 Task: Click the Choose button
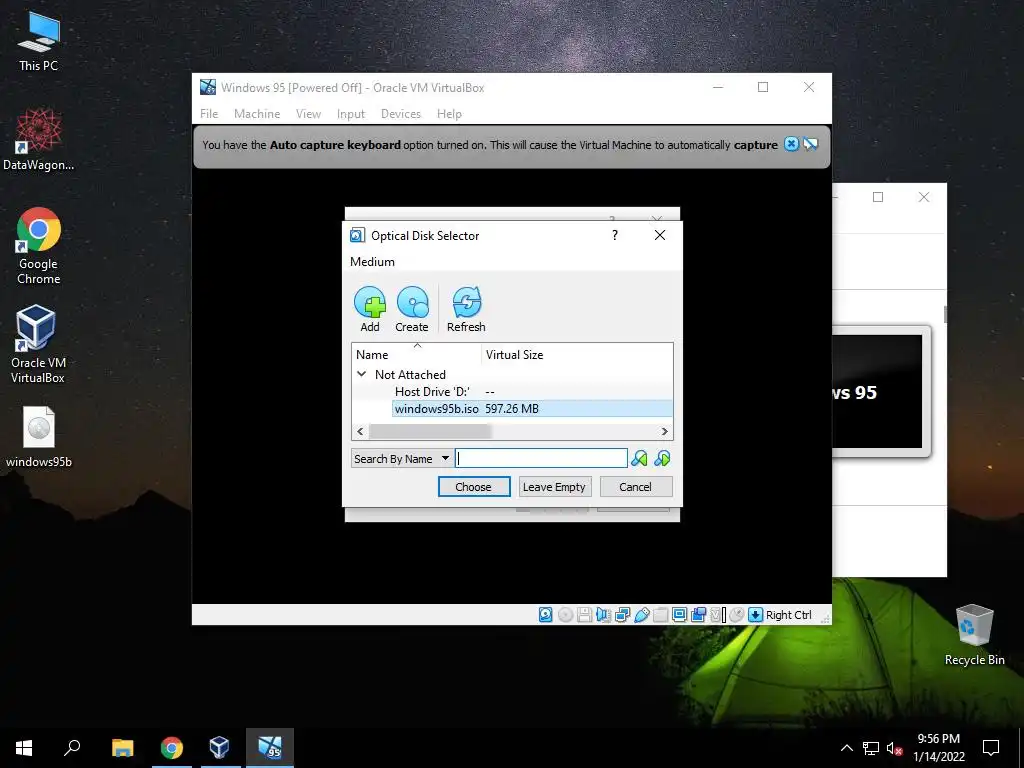tap(473, 487)
